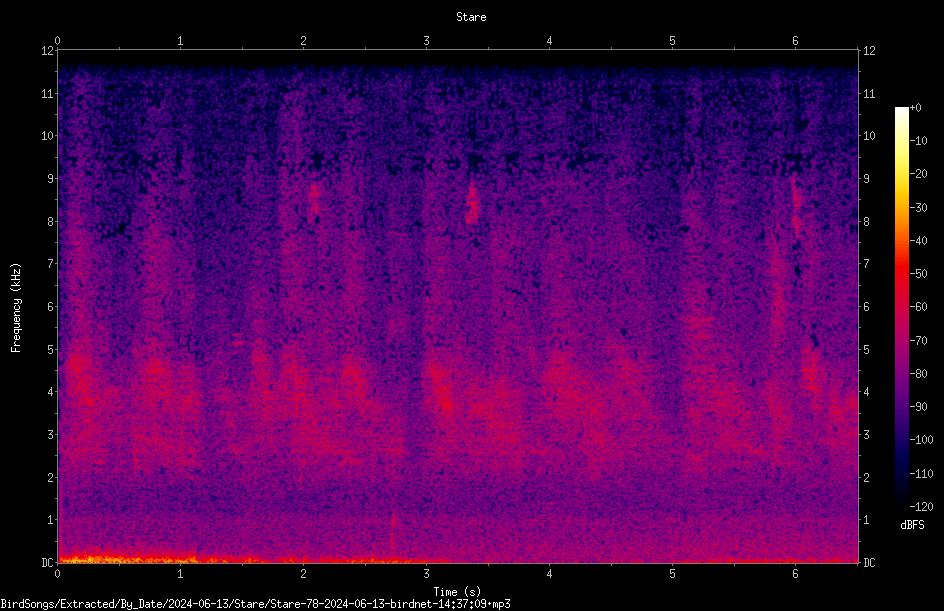
Task: Click the bright chirp near 8.5 kHz at 3.4 seconds
Action: 472,203
